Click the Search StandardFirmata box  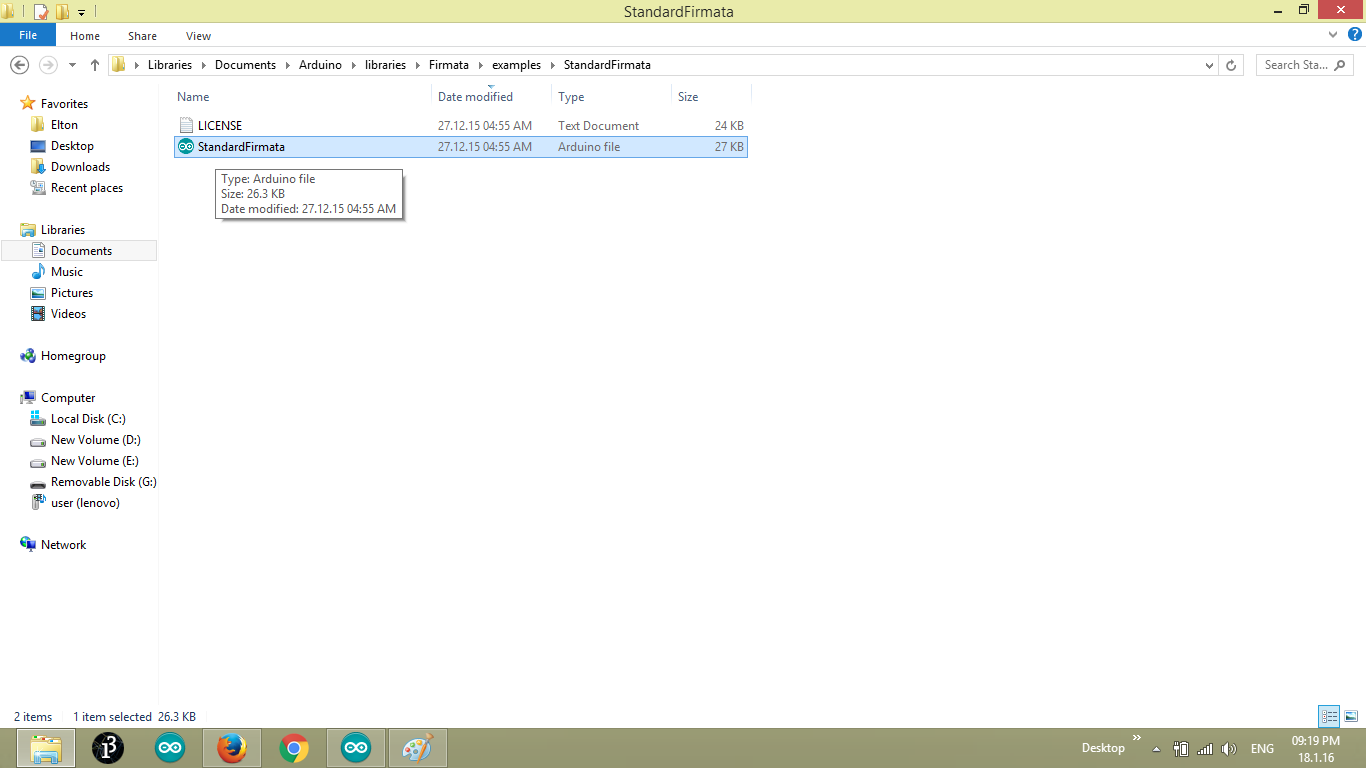click(1304, 65)
